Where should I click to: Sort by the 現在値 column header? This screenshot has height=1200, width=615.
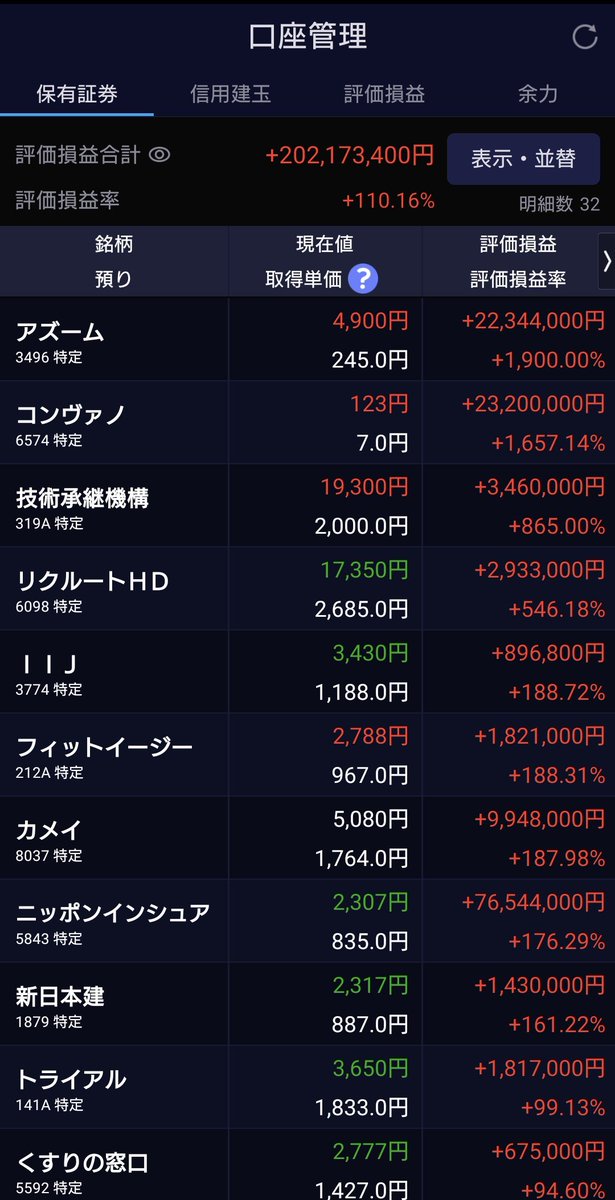click(325, 244)
